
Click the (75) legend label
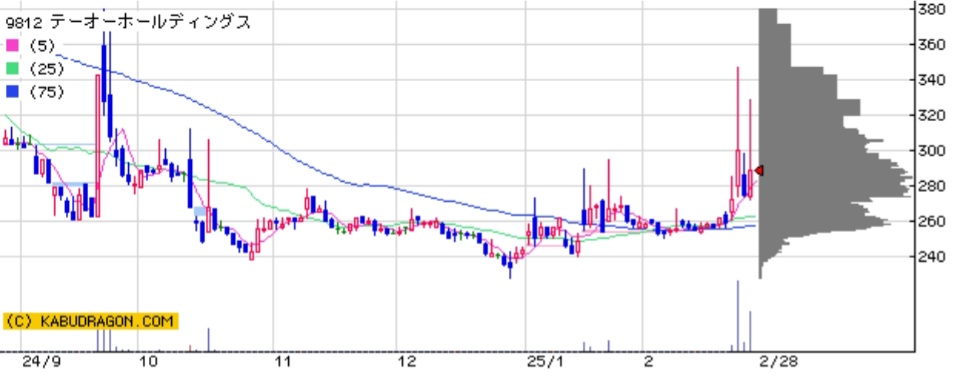47,92
